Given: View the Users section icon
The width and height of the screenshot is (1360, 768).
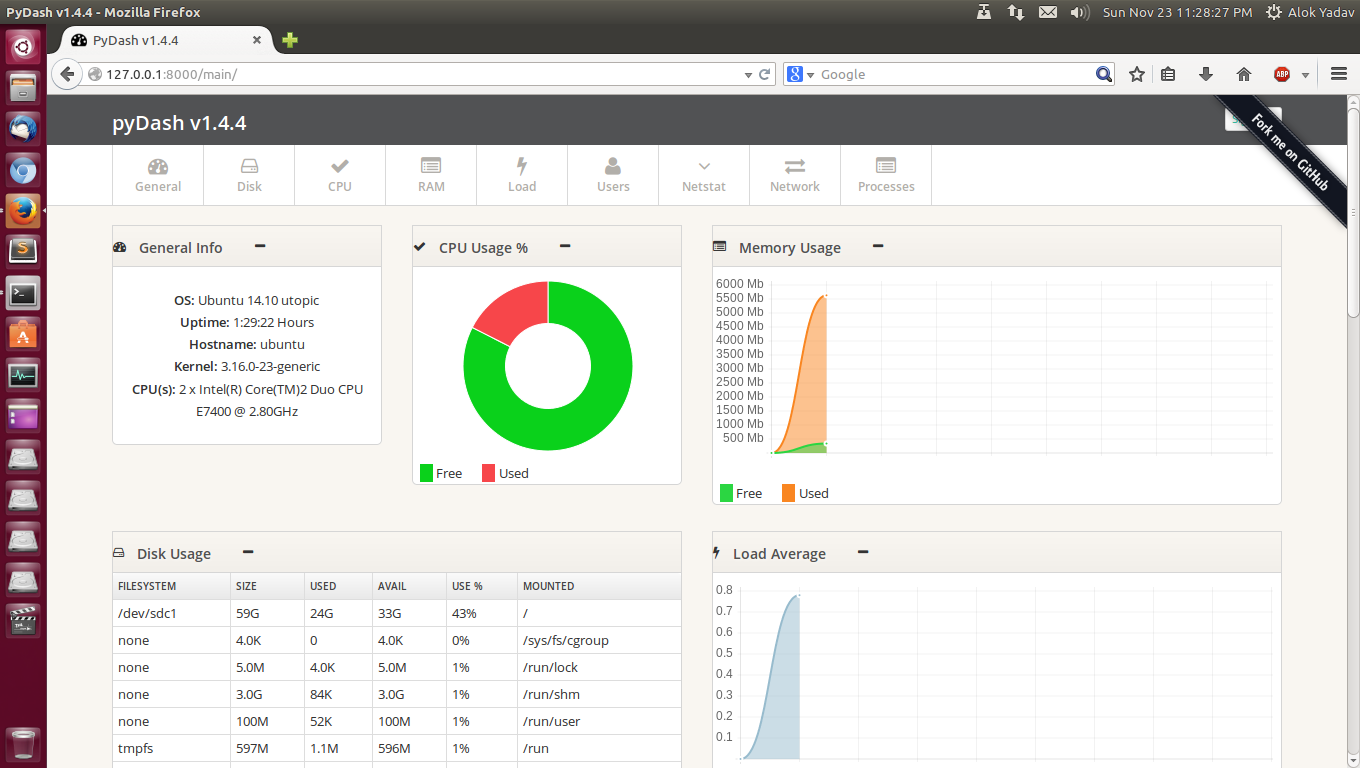Looking at the screenshot, I should pyautogui.click(x=613, y=166).
